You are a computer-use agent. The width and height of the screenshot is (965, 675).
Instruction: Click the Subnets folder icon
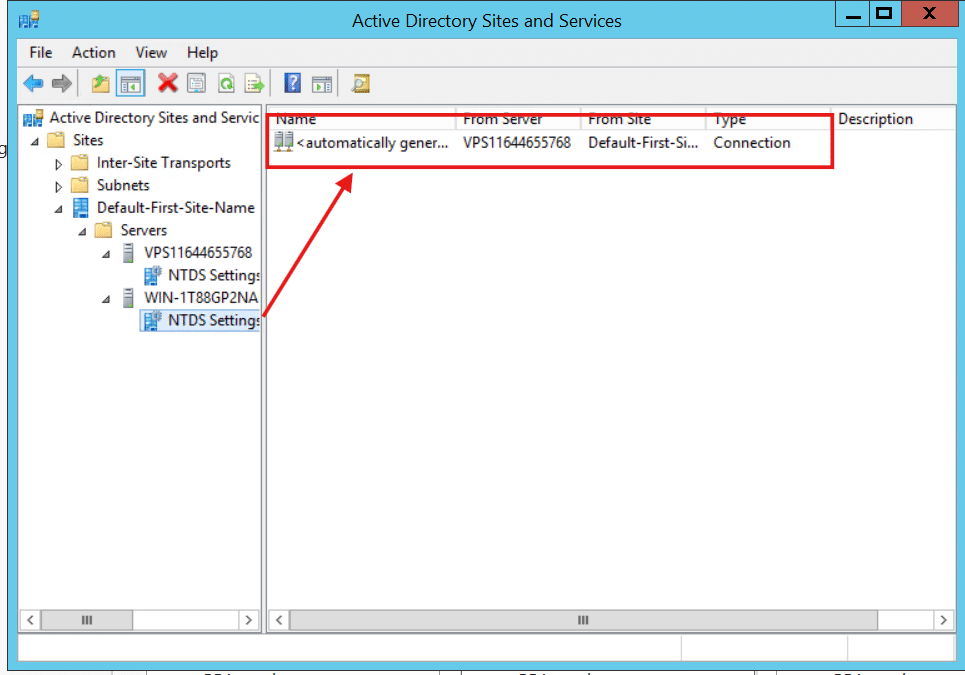pos(80,185)
